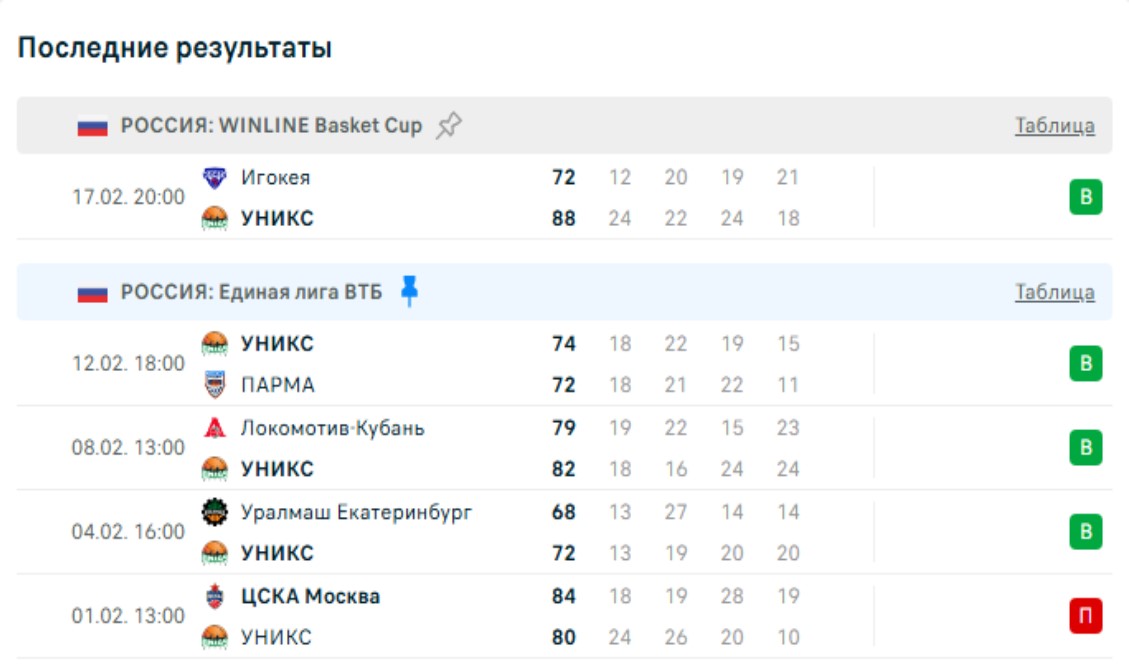Select the Игокея team name
Screen dimensions: 1129x666
coord(275,178)
